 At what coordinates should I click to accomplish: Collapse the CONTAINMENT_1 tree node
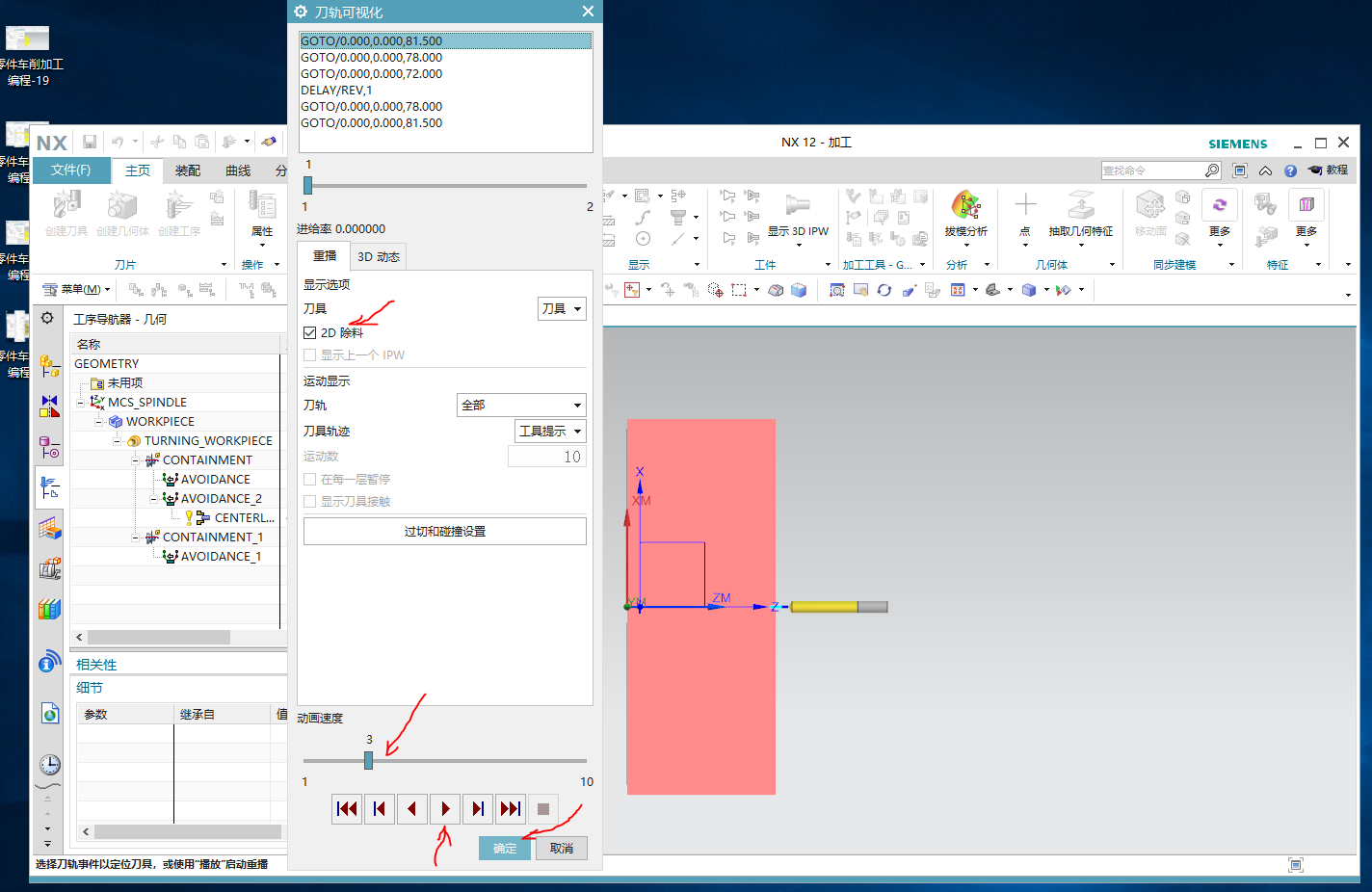click(135, 537)
